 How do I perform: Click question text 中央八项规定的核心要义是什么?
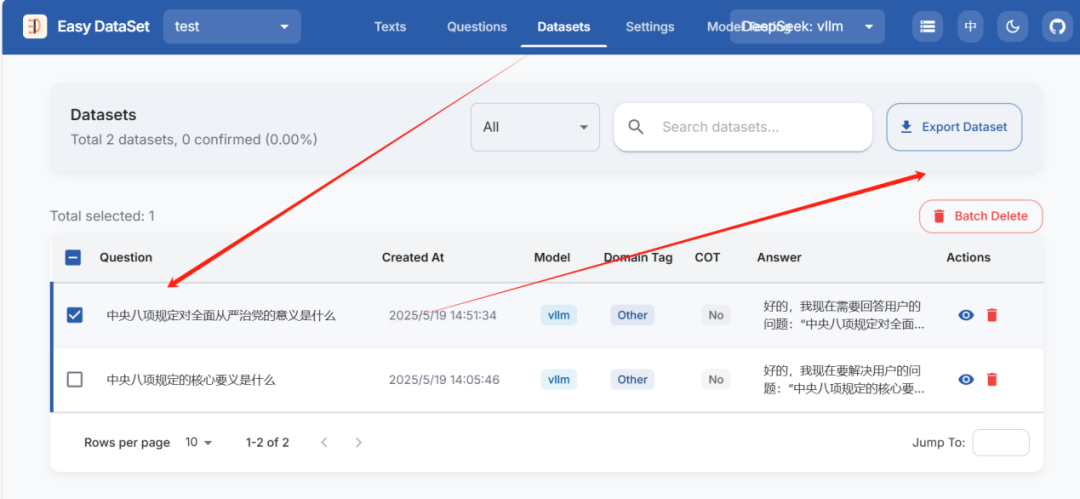tap(191, 380)
